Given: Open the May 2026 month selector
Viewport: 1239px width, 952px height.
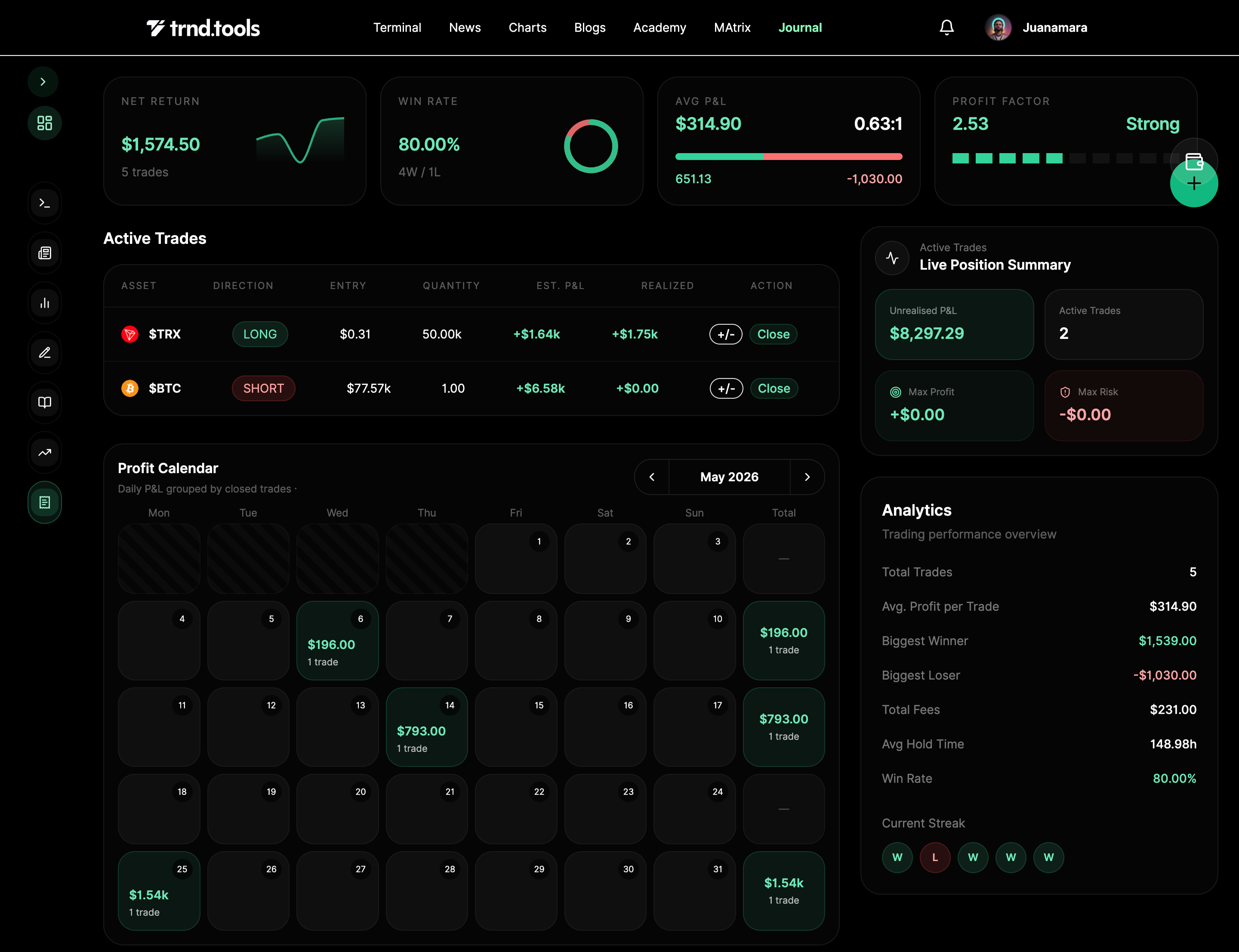Looking at the screenshot, I should 730,477.
